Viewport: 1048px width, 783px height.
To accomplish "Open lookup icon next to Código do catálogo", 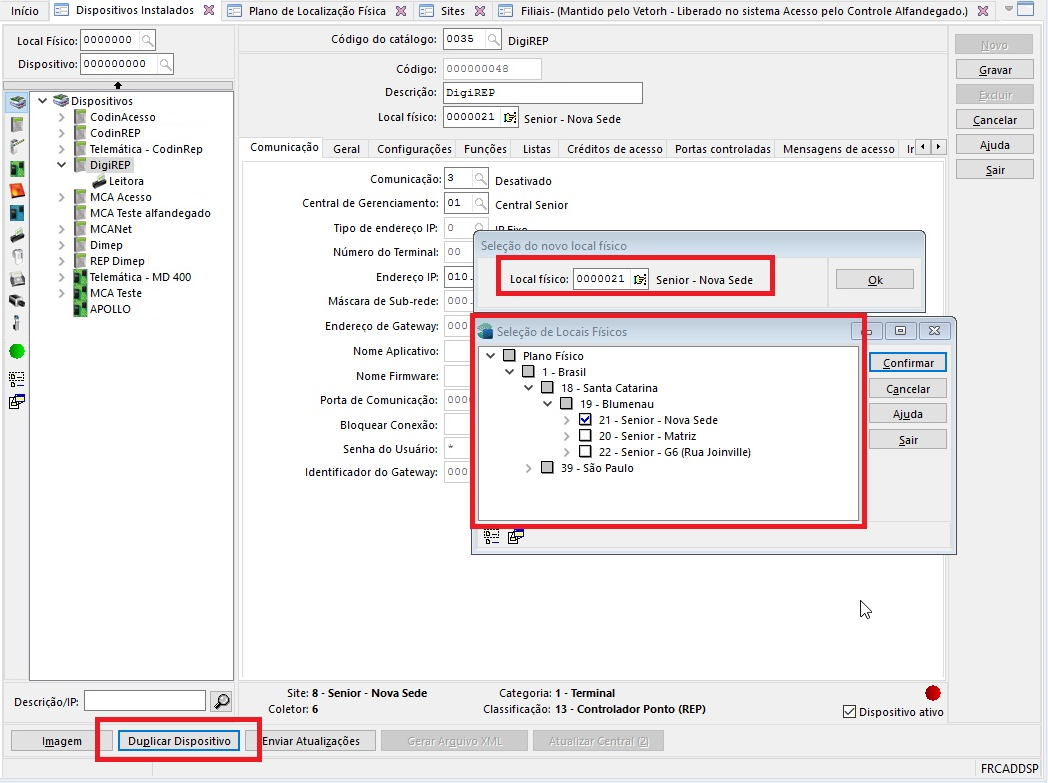I will [492, 40].
